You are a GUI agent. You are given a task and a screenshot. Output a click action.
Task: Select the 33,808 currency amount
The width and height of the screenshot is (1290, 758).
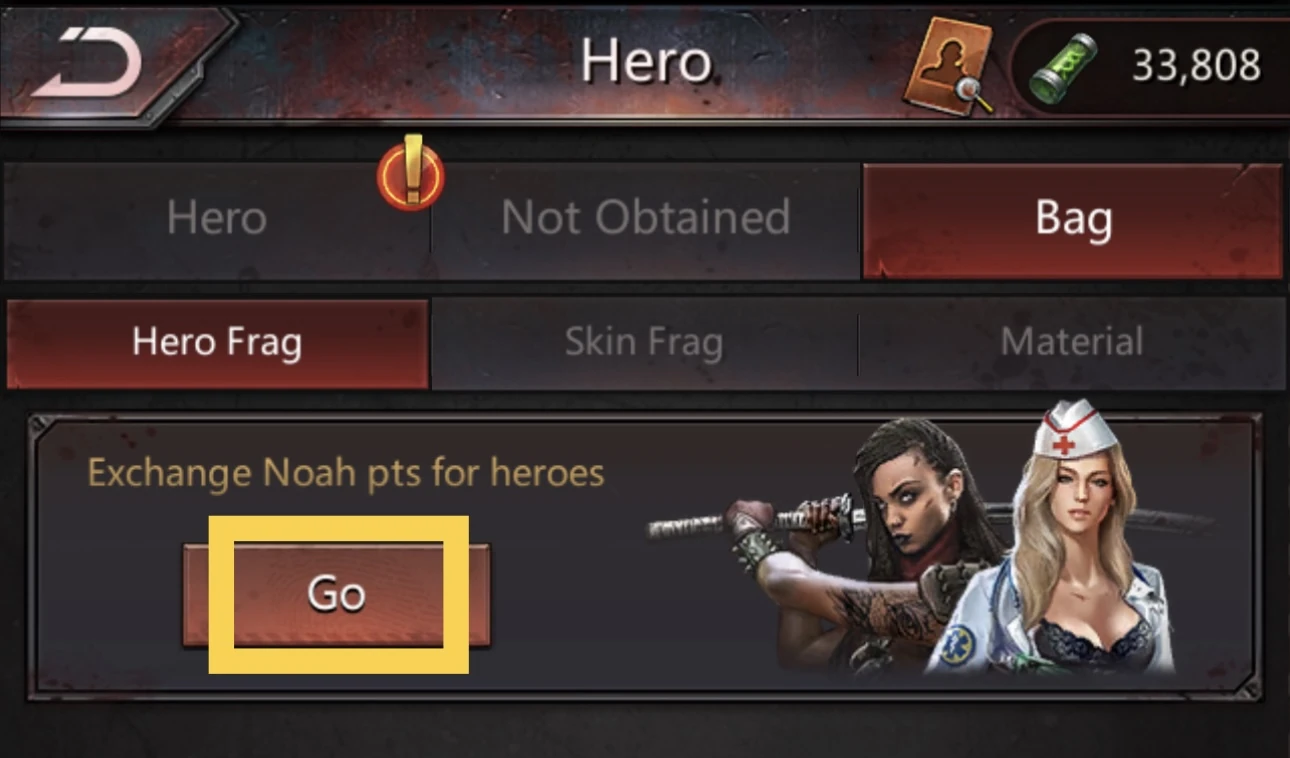point(1195,67)
